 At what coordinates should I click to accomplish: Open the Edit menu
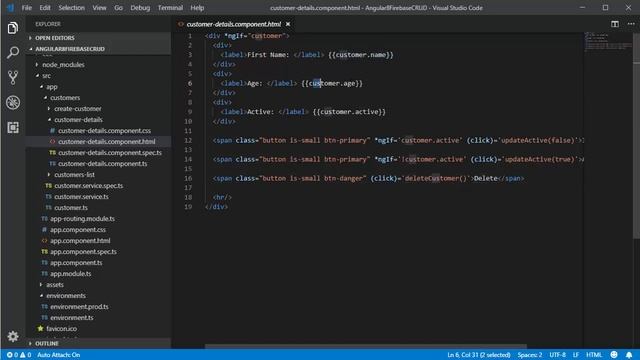(45, 8)
